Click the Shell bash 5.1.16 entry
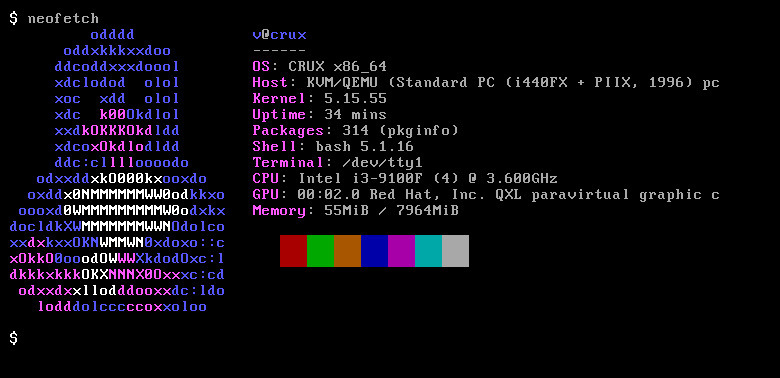Screen dimensions: 780x378 point(333,146)
